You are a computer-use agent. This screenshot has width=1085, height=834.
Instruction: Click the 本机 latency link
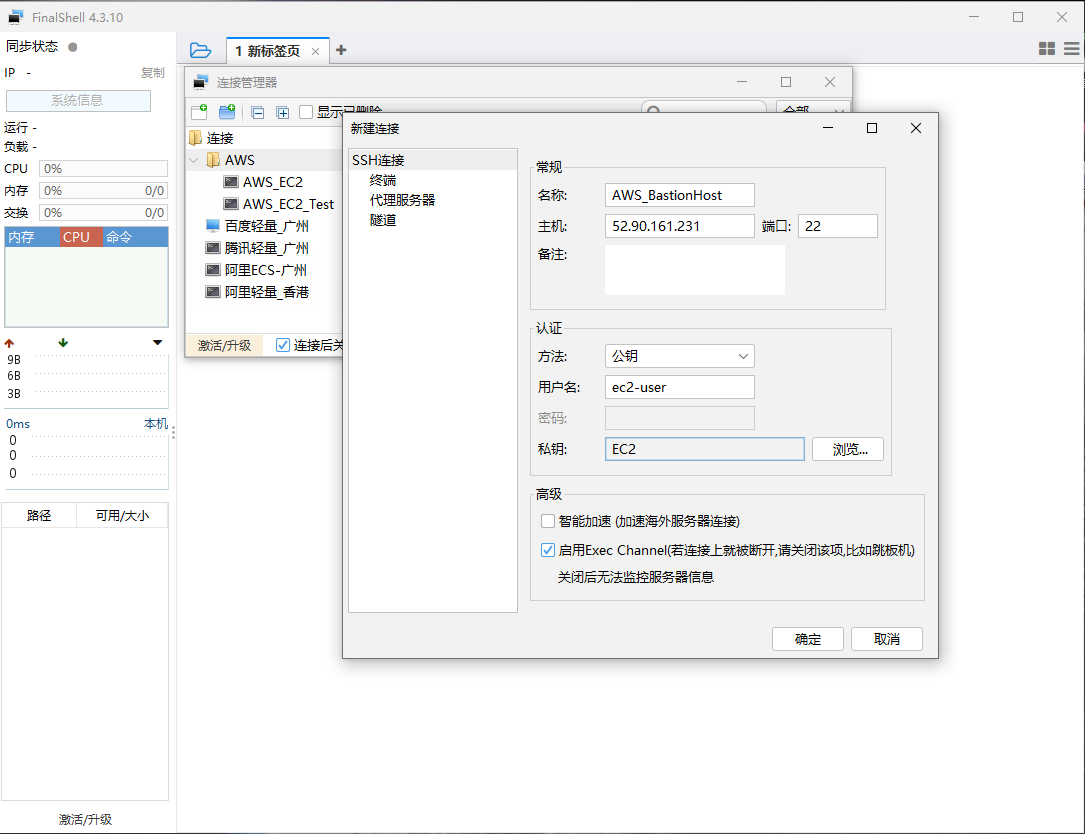pos(155,424)
